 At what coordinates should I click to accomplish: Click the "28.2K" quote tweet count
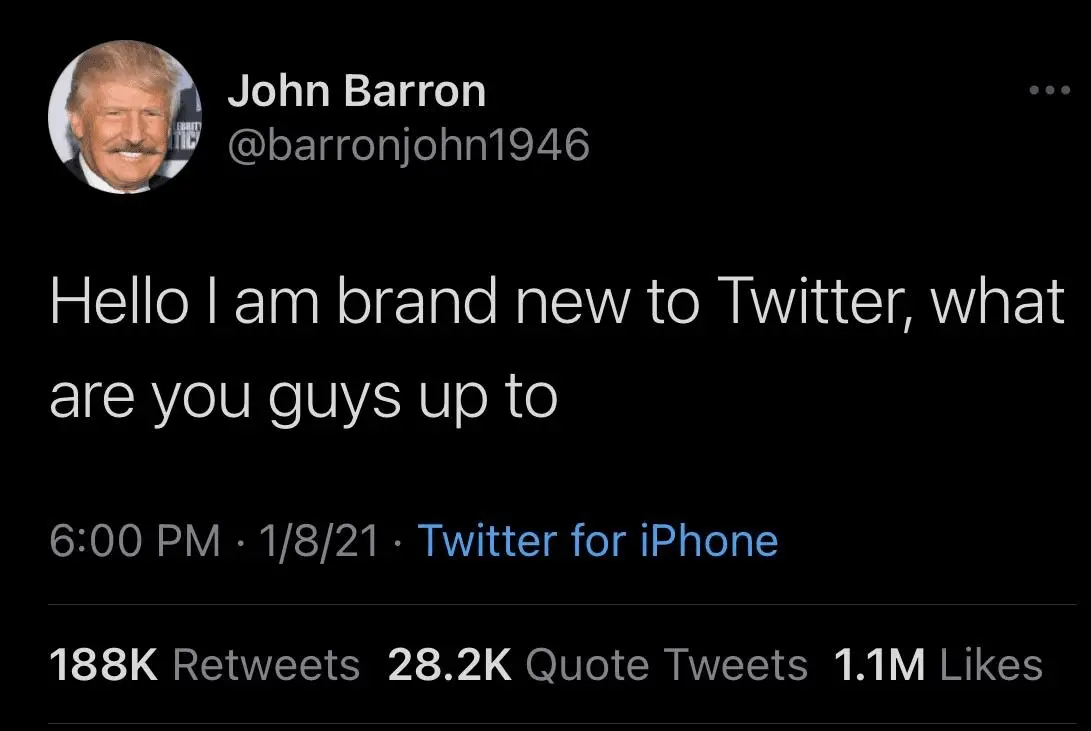pyautogui.click(x=449, y=665)
